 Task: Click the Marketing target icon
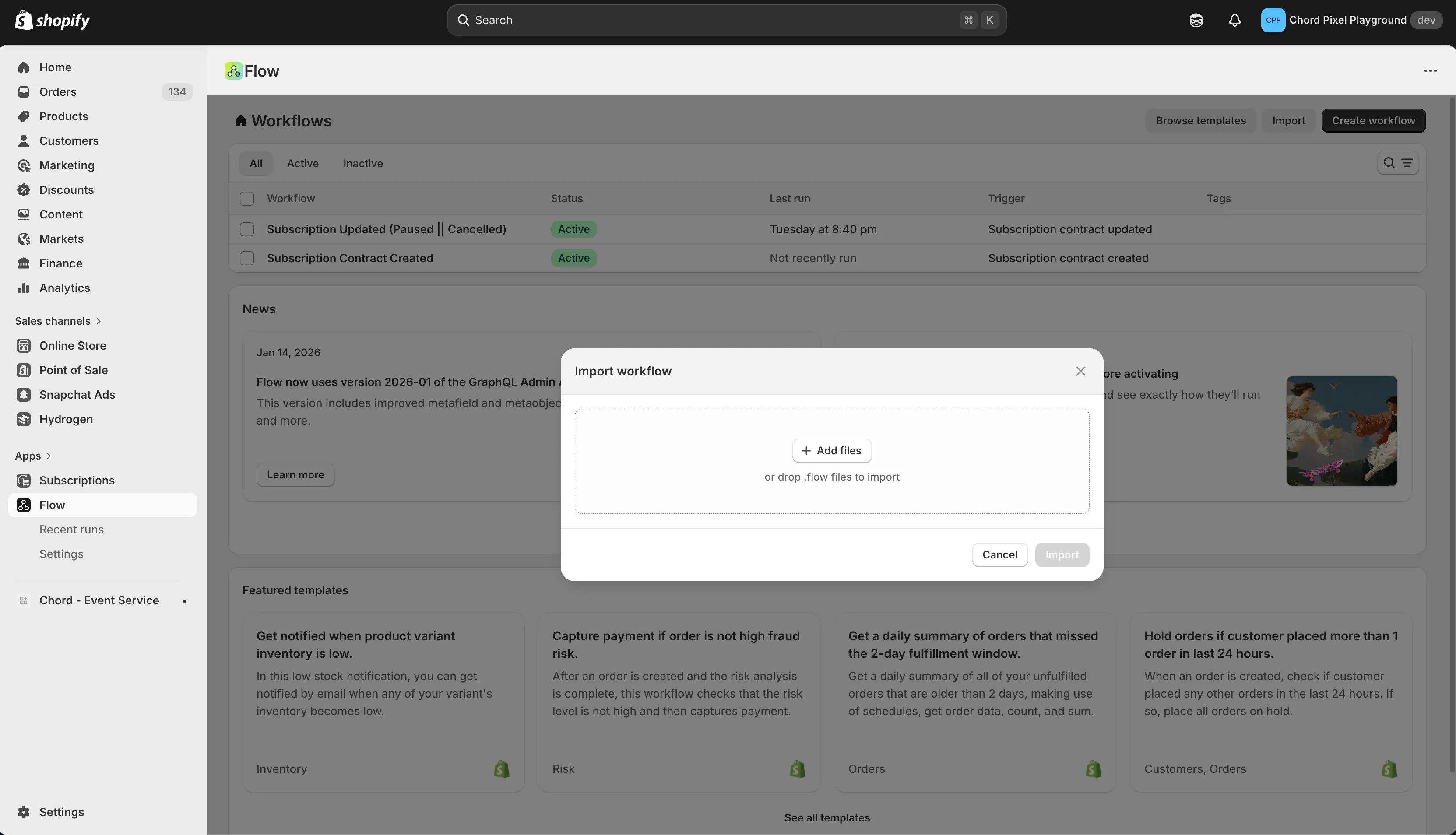point(24,165)
